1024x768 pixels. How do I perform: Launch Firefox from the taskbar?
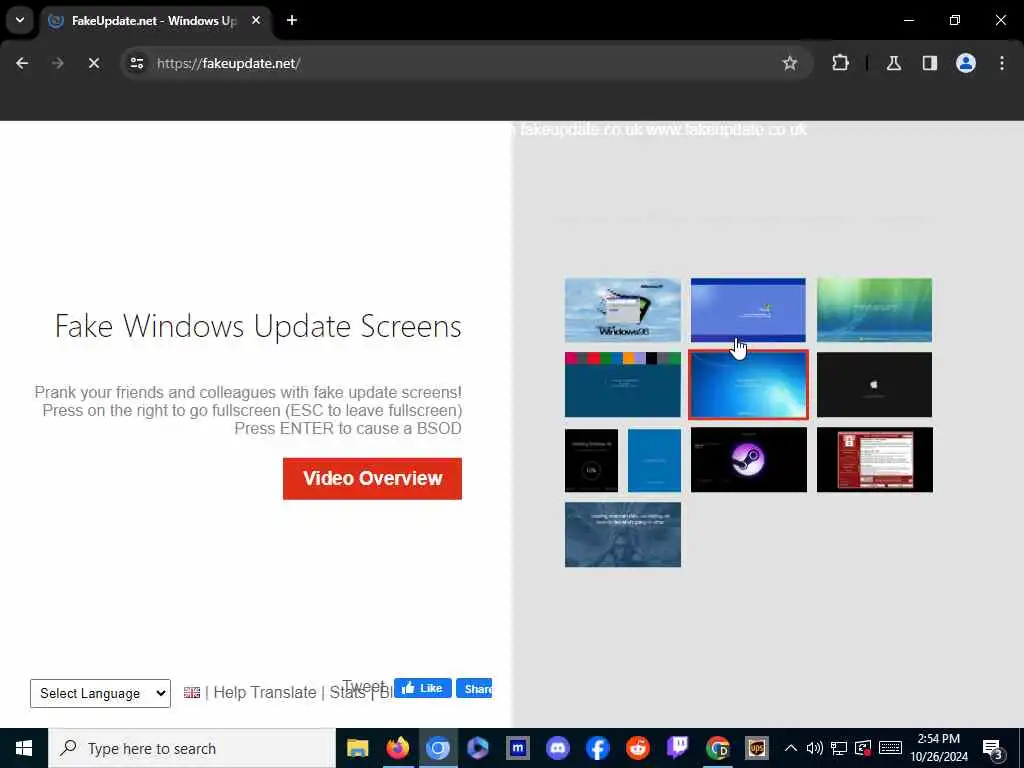point(398,748)
